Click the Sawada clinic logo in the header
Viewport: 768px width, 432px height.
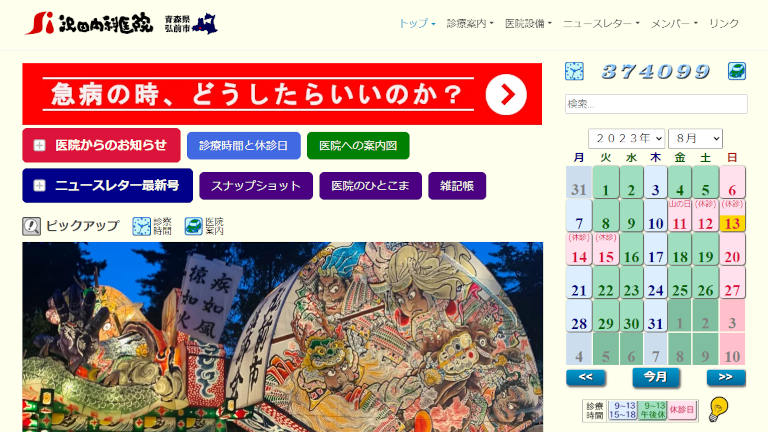point(89,23)
